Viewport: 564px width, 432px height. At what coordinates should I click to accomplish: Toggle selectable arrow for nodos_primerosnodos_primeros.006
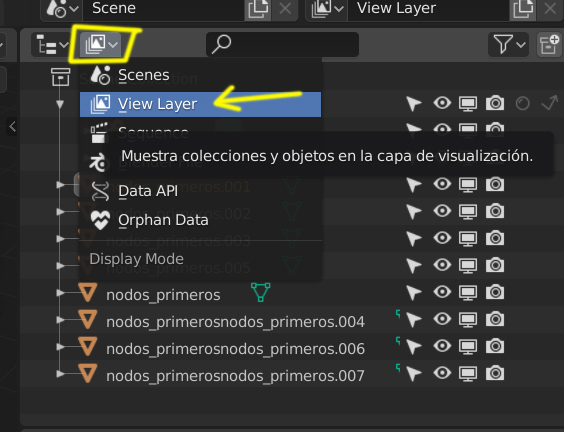414,347
